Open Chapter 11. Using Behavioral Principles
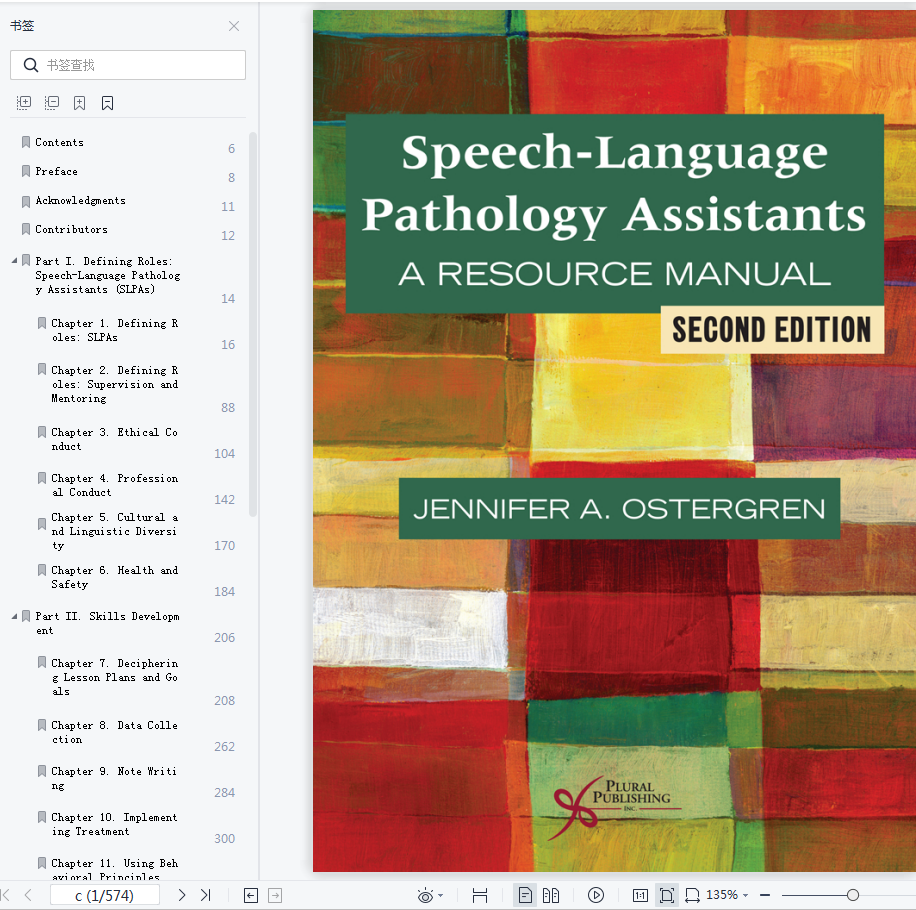916x910 pixels. 114,870
